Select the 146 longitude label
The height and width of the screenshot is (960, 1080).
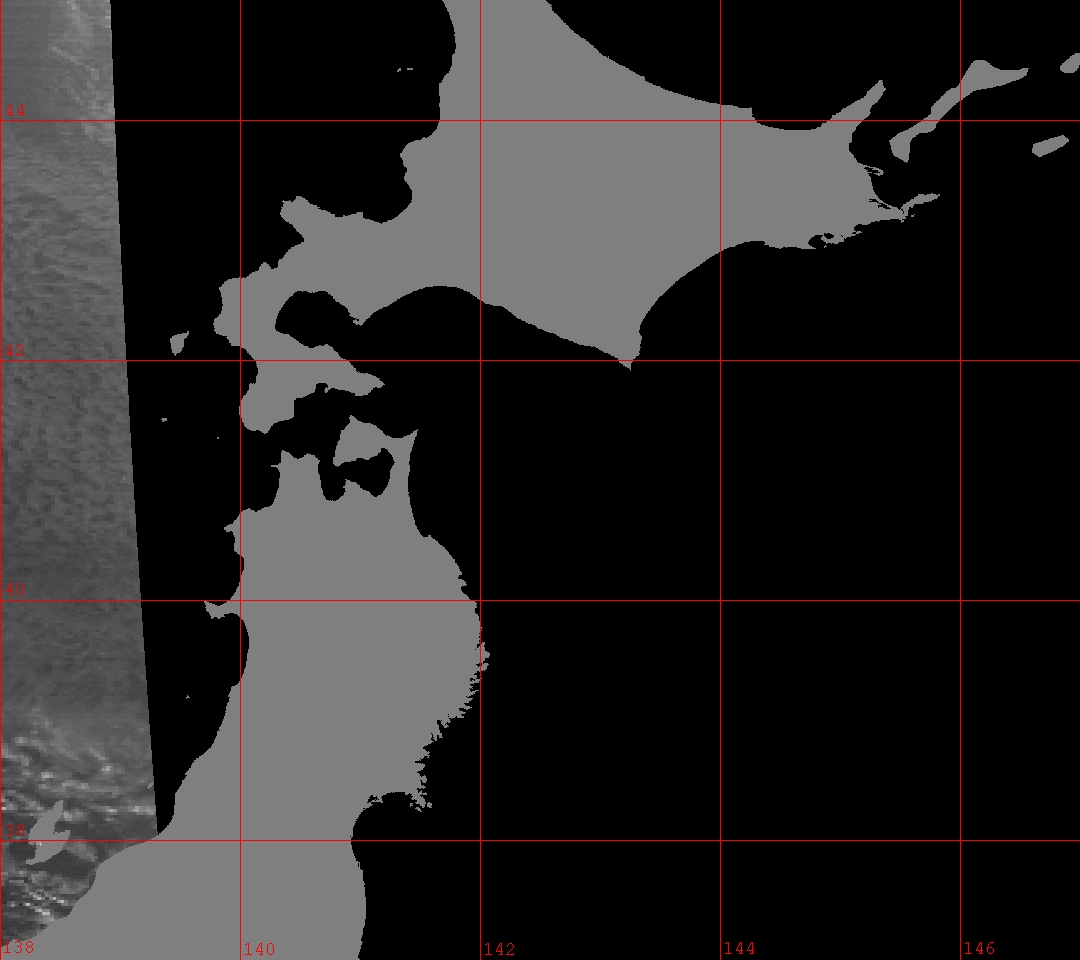(x=979, y=949)
